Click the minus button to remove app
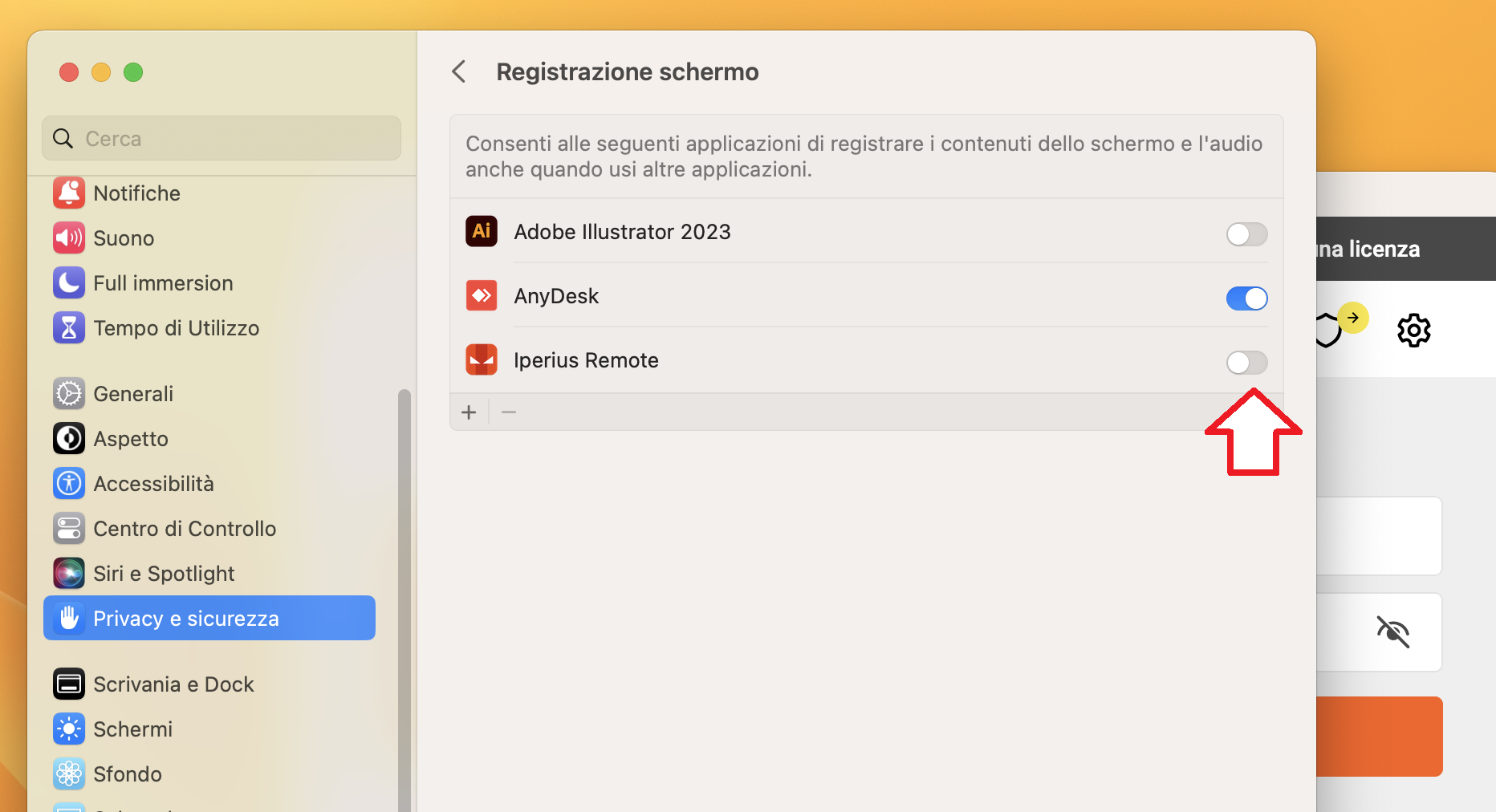 click(x=509, y=412)
